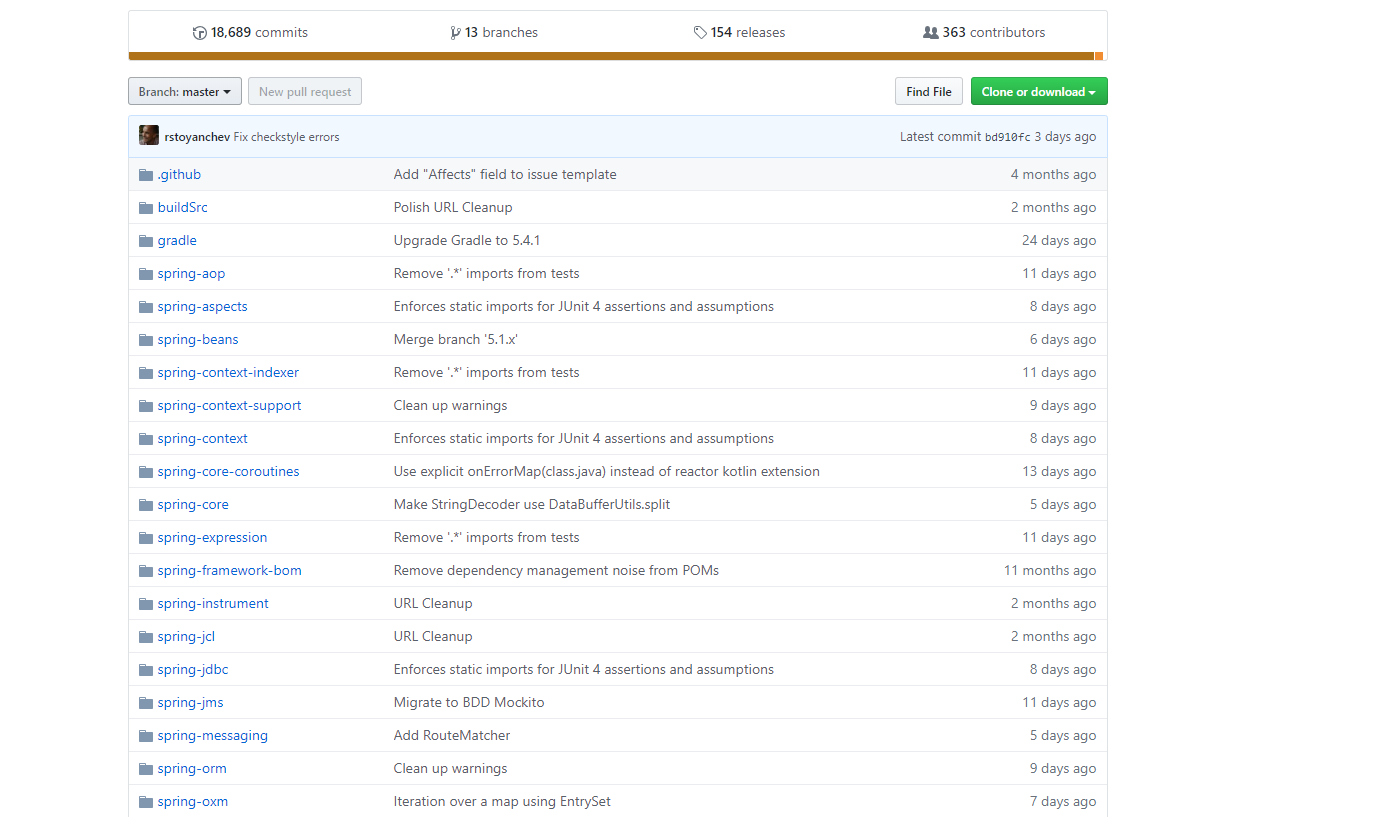The image size is (1373, 817).
Task: Click the spring-core-coroutines folder icon
Action: [146, 472]
